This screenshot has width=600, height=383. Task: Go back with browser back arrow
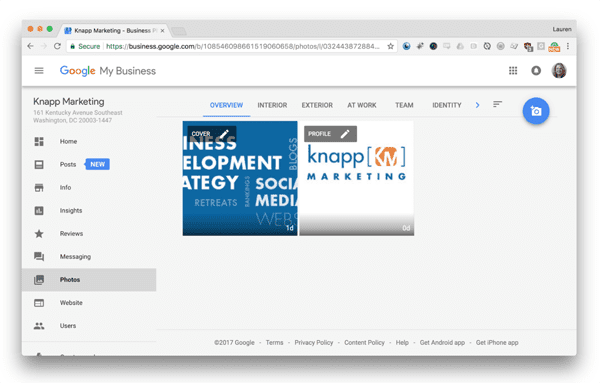point(31,46)
